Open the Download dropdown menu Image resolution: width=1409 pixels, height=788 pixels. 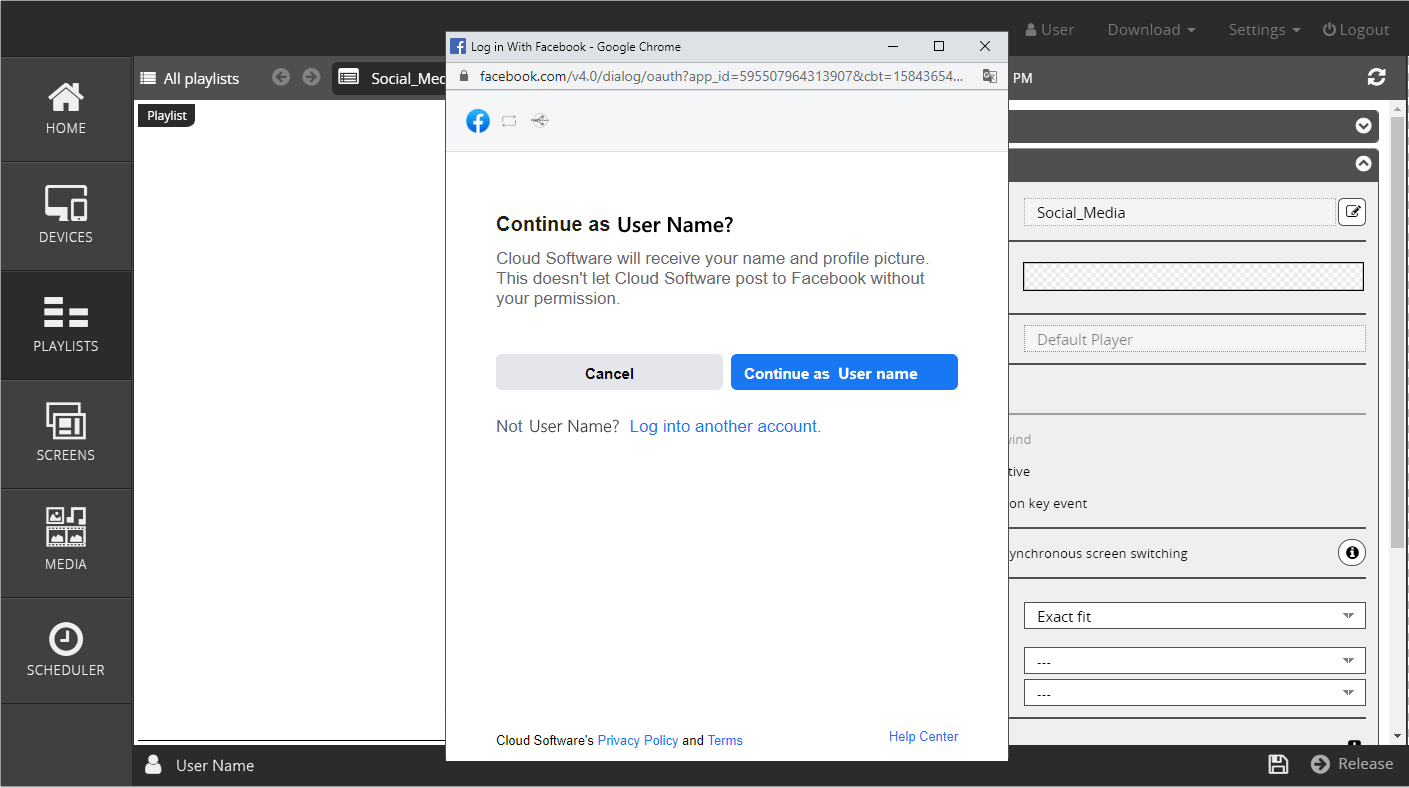1151,30
